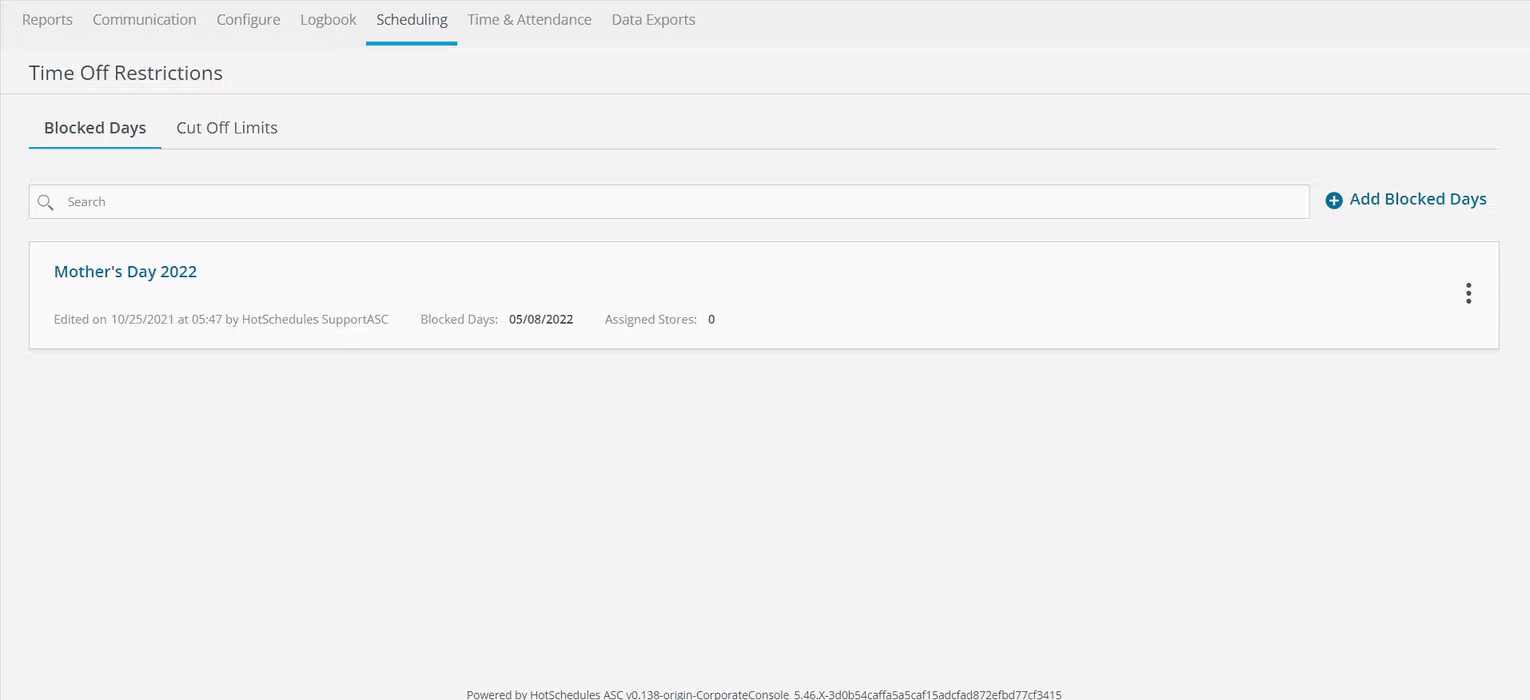Click the Assigned Stores count
The height and width of the screenshot is (700, 1530).
711,320
